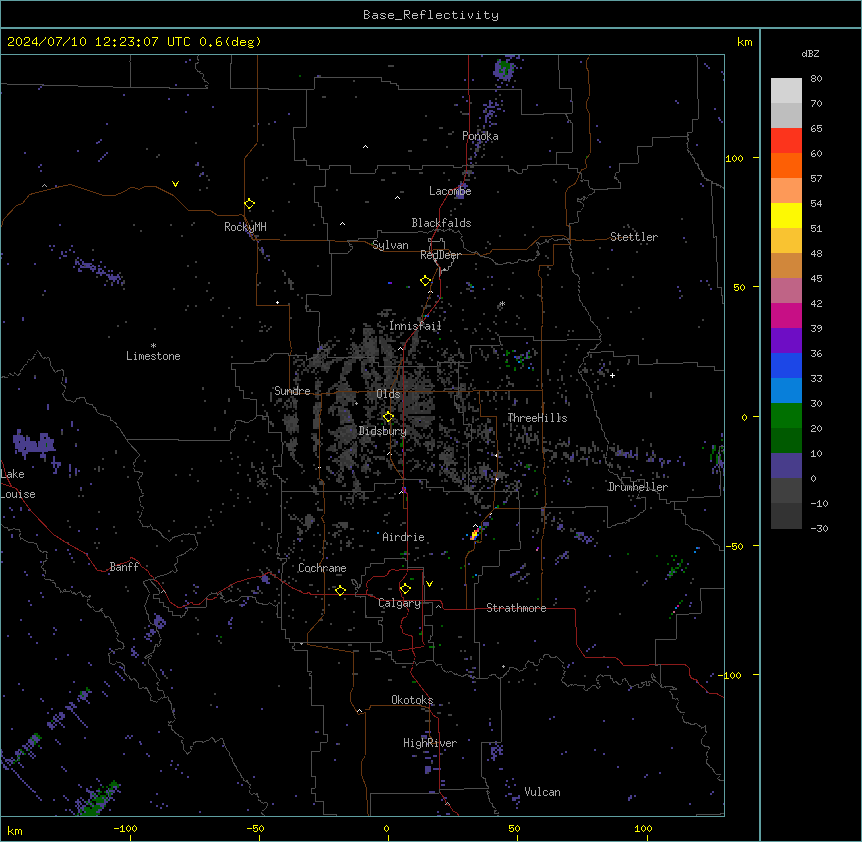The height and width of the screenshot is (842, 862).
Task: Click the Stettler city label
Action: (x=634, y=237)
